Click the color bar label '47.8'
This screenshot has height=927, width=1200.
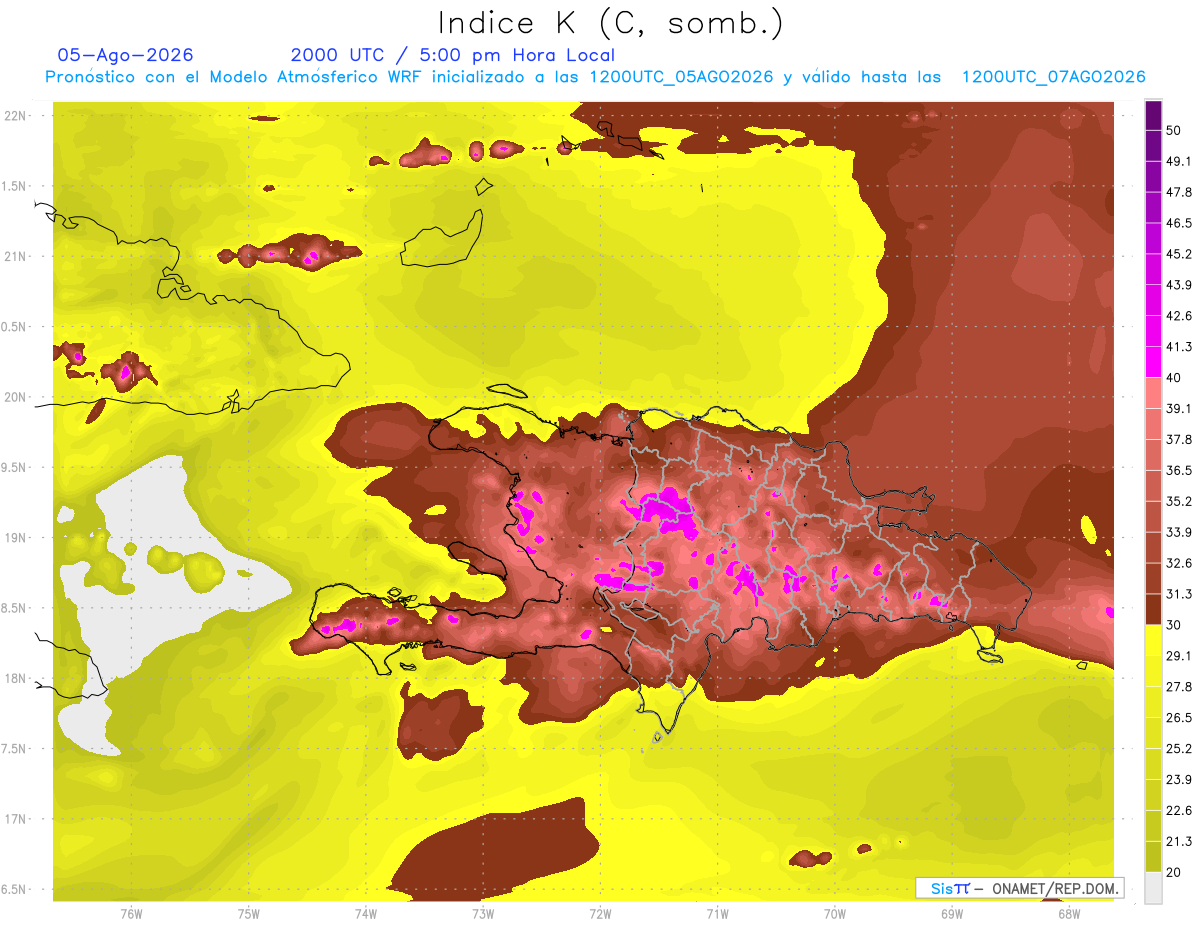1179,192
